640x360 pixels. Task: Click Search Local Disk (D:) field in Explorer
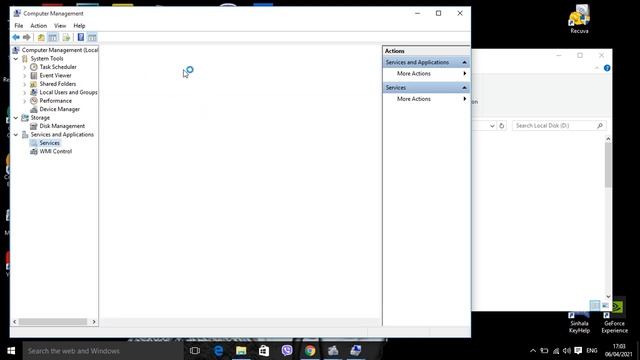point(559,126)
